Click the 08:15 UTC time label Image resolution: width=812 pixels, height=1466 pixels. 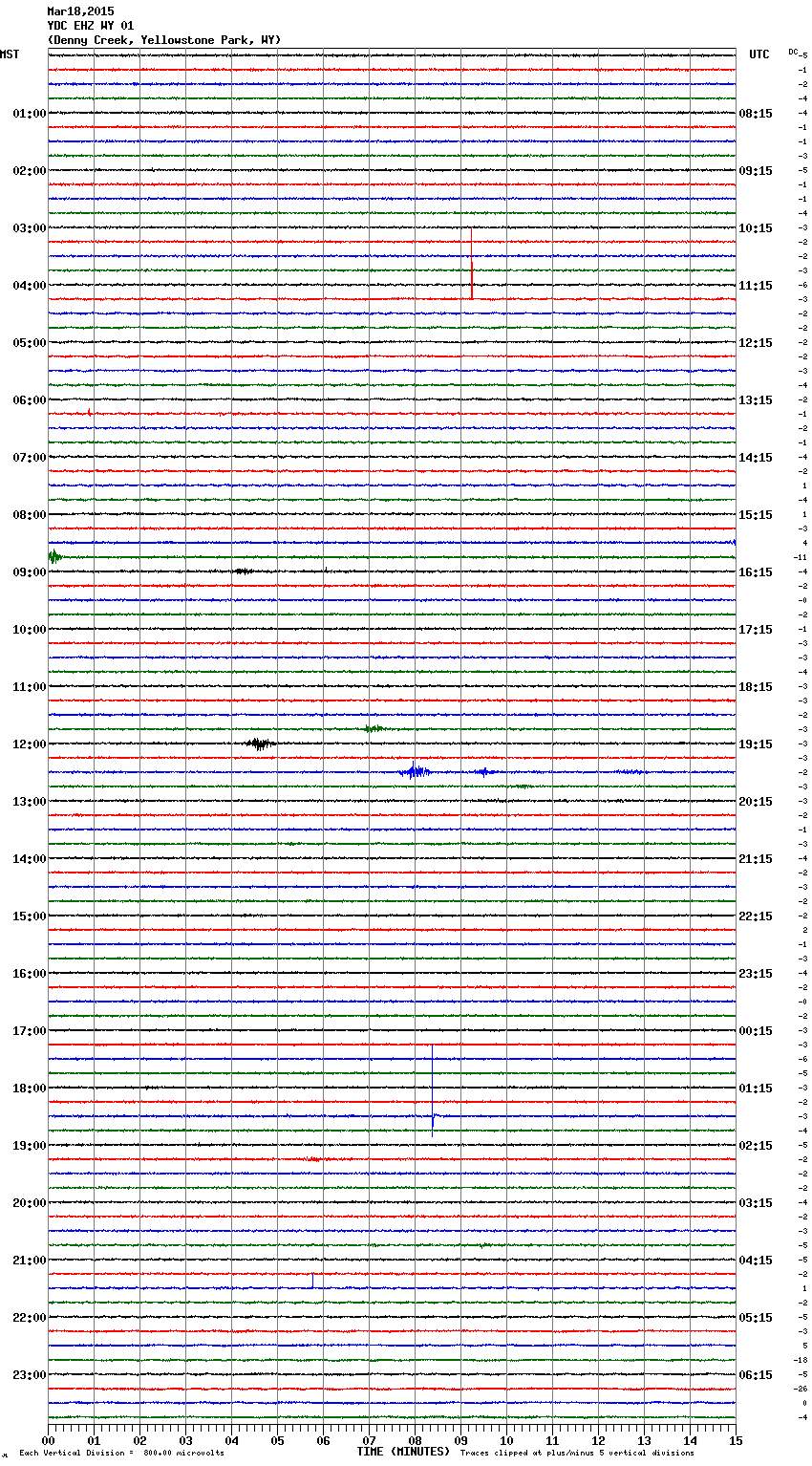(x=756, y=114)
